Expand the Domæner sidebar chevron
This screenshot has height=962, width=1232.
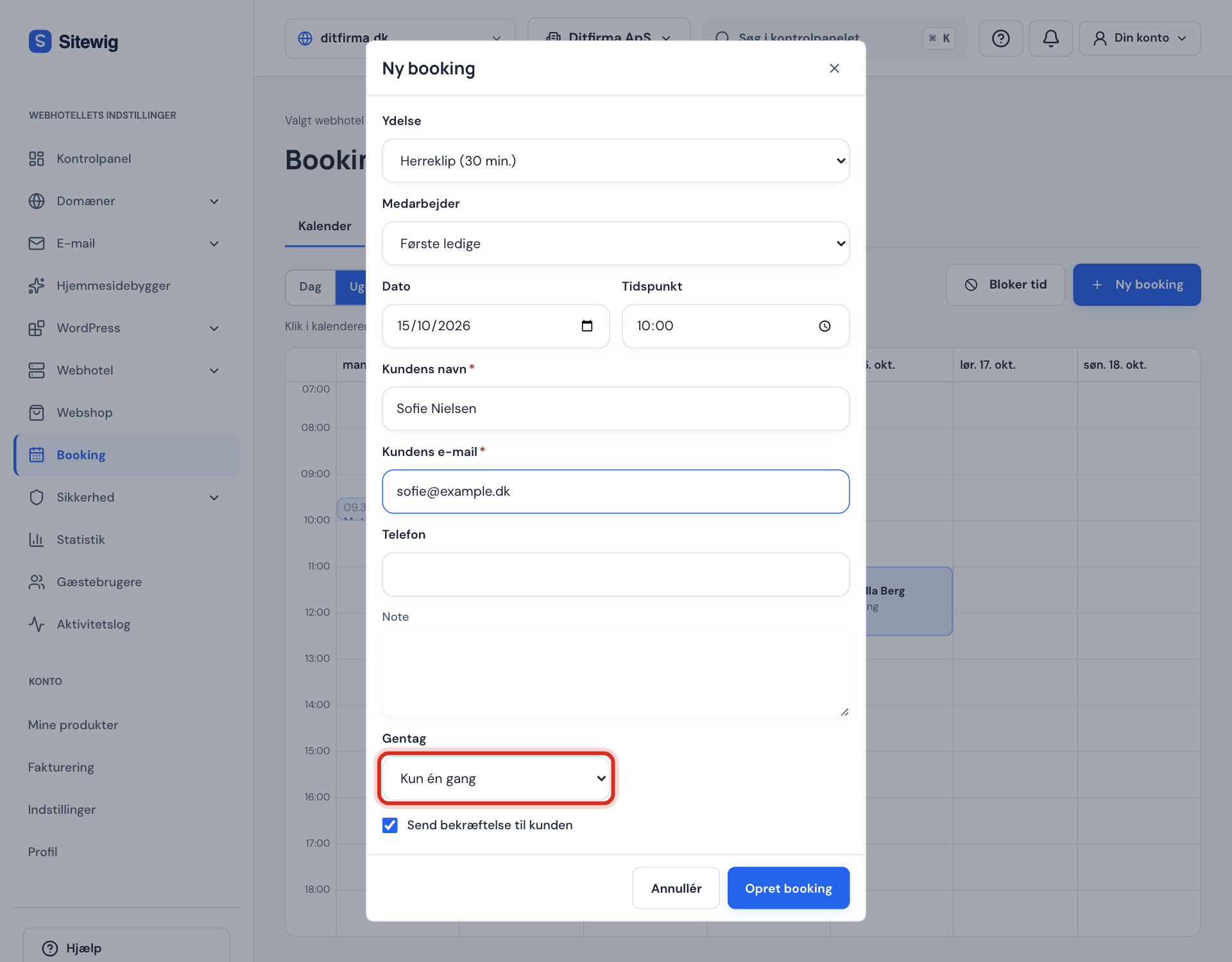(x=214, y=201)
